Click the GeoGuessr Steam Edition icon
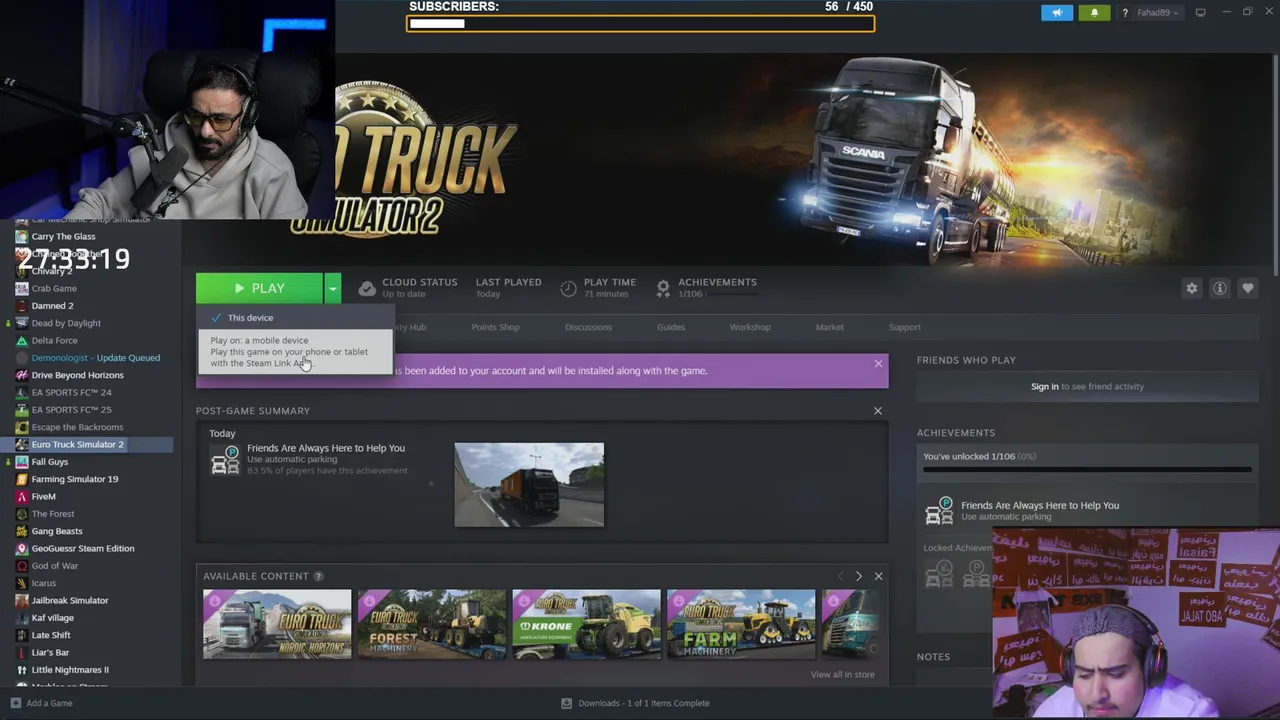Image resolution: width=1280 pixels, height=720 pixels. (21, 548)
